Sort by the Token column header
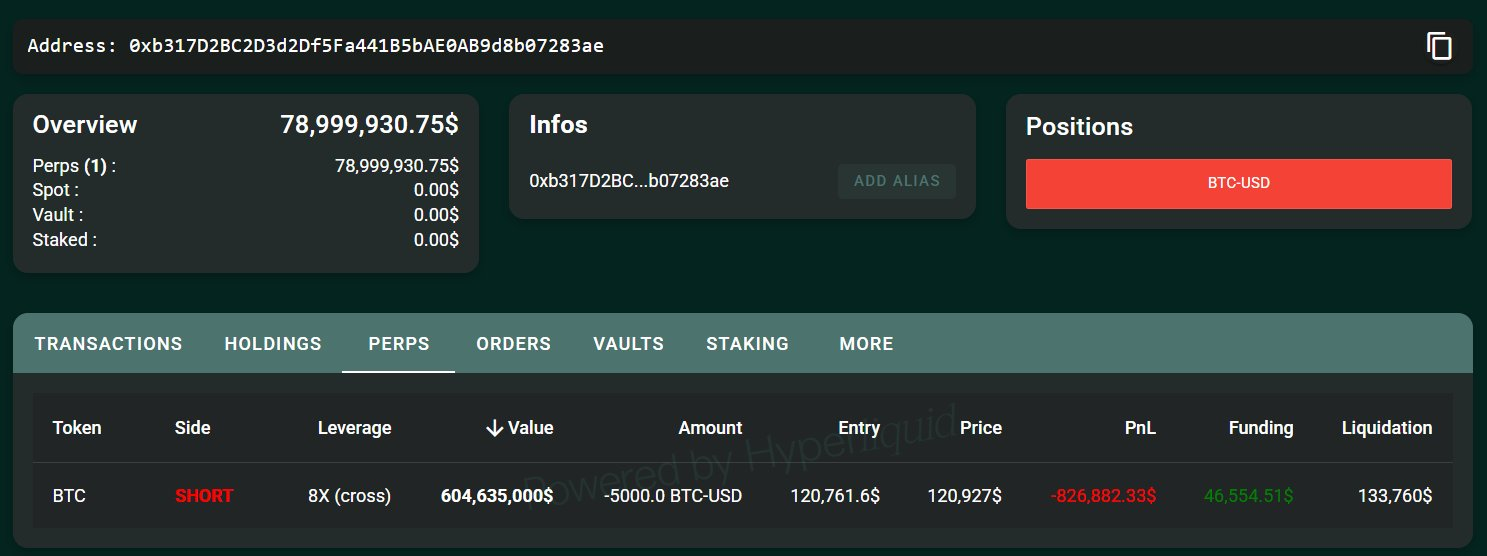The image size is (1487, 556). click(77, 428)
